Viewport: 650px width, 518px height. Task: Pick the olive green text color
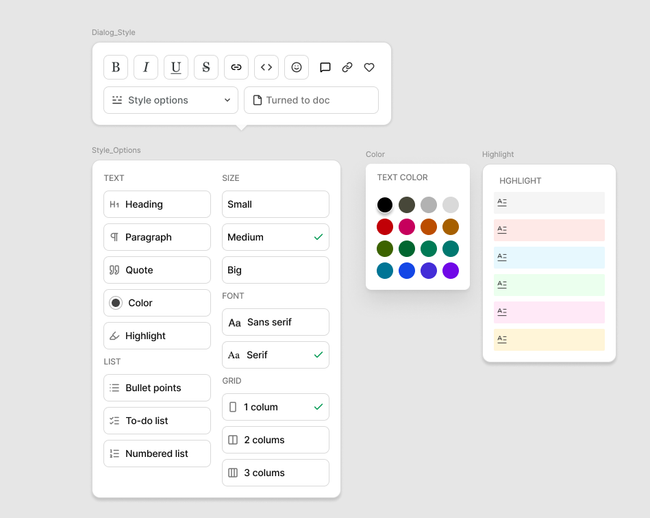[x=385, y=249]
